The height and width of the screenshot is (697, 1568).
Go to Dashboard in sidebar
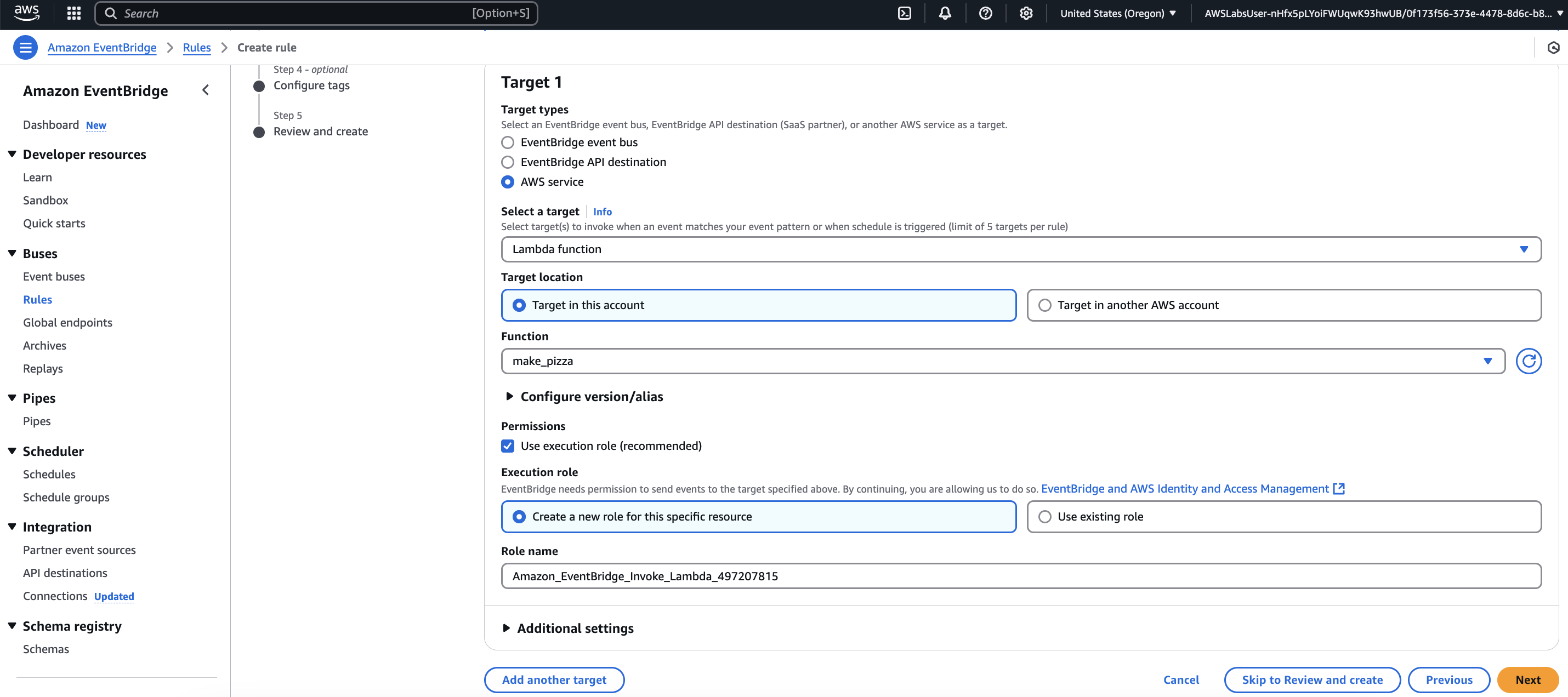pos(51,125)
